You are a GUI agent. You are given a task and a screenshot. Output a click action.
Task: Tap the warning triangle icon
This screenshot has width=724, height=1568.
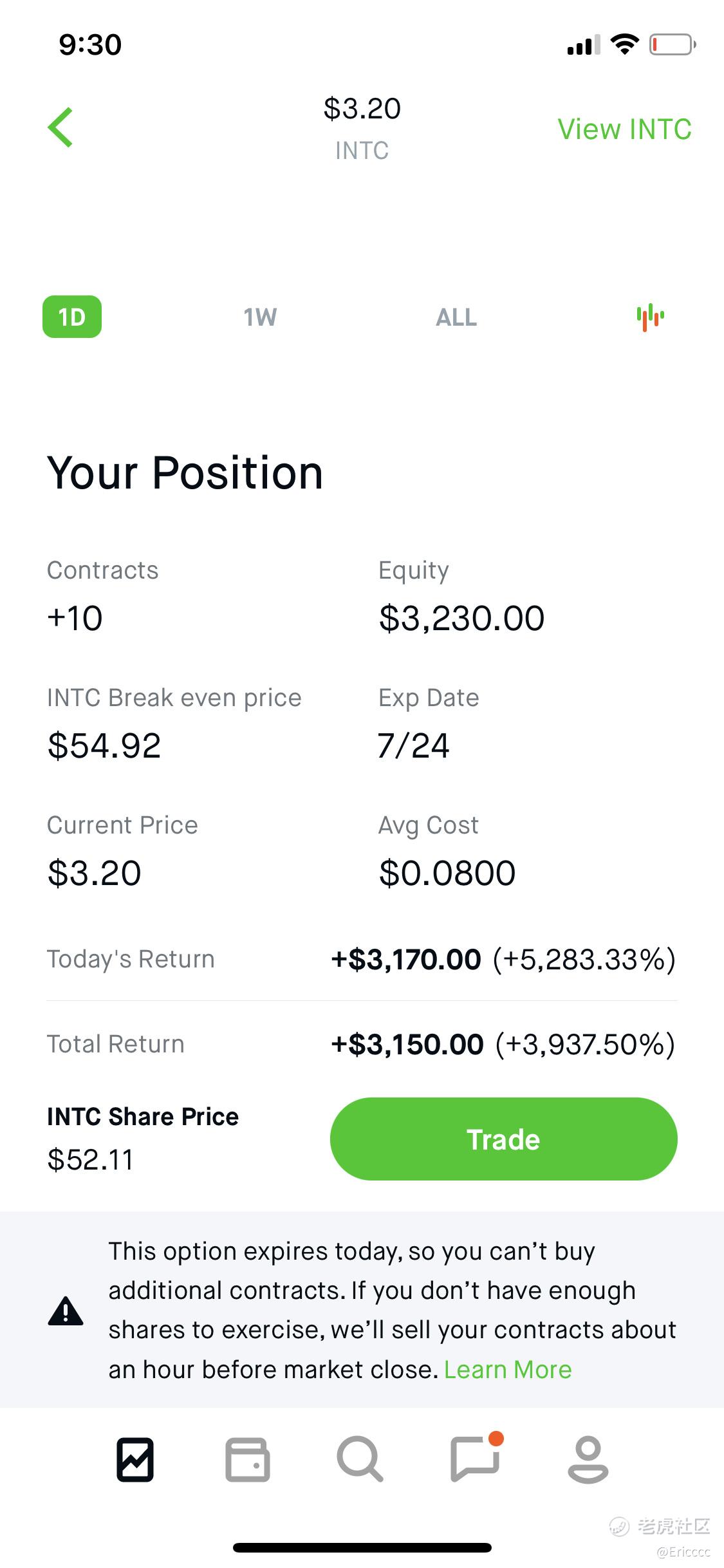[x=66, y=1311]
